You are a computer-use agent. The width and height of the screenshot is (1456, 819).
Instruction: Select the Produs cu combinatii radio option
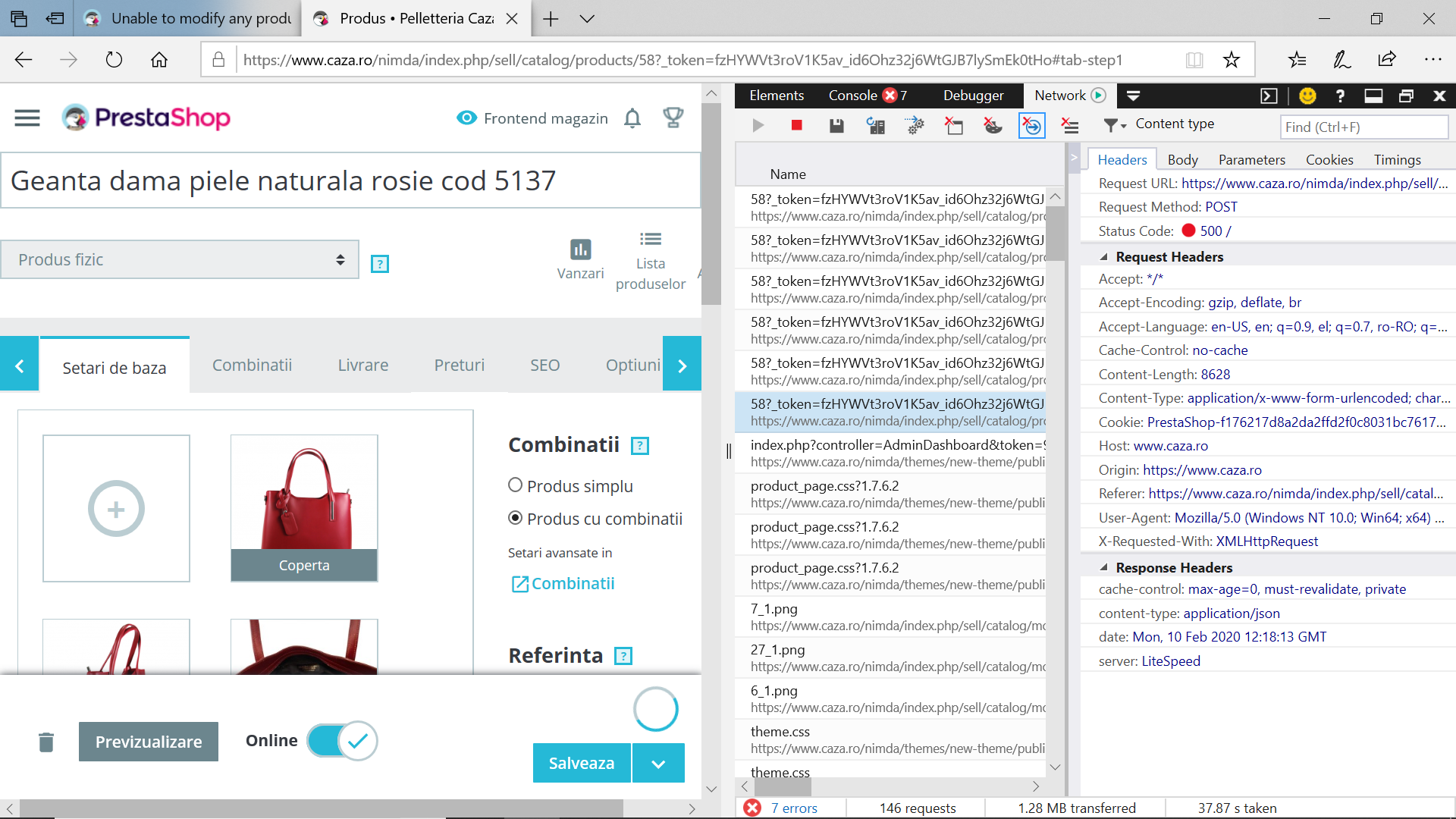coord(516,518)
